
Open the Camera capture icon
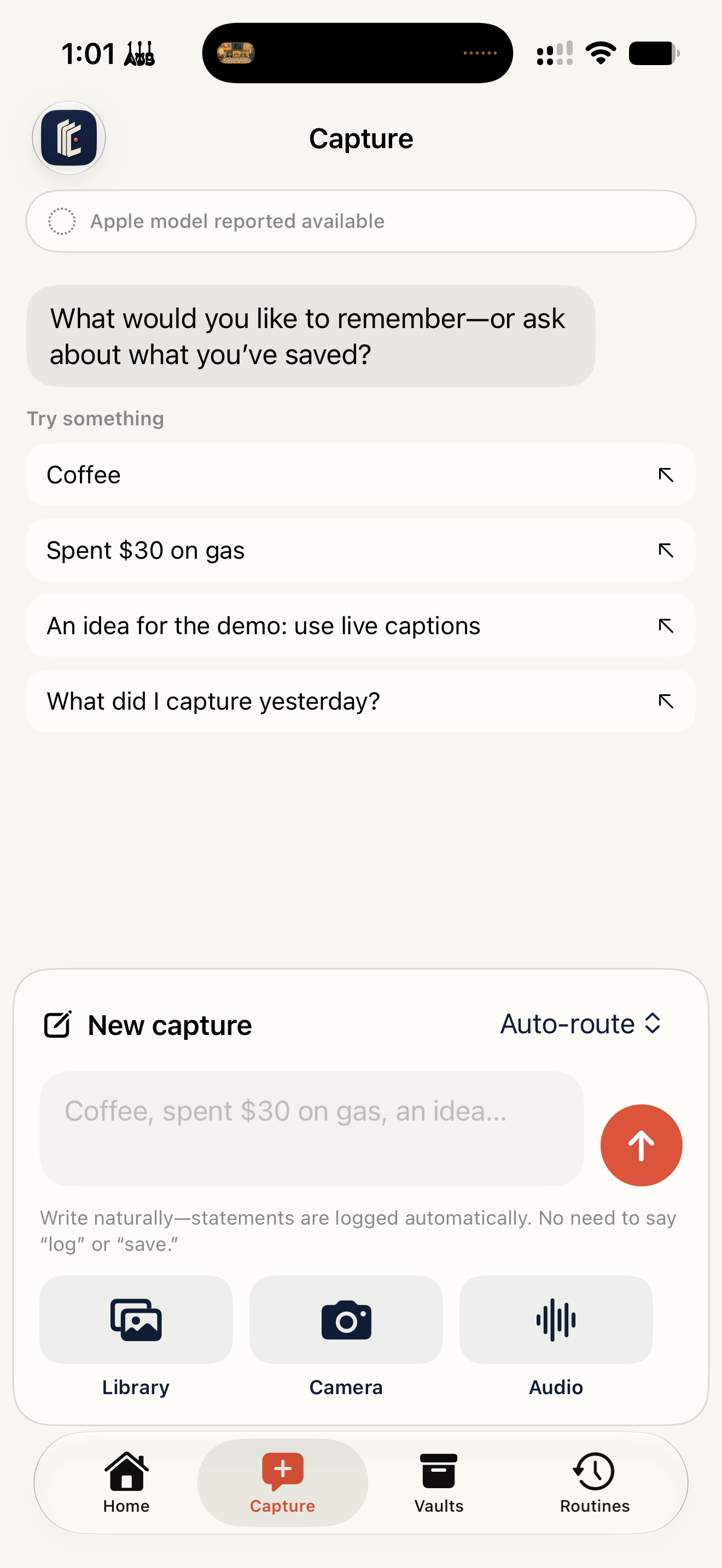(346, 1319)
